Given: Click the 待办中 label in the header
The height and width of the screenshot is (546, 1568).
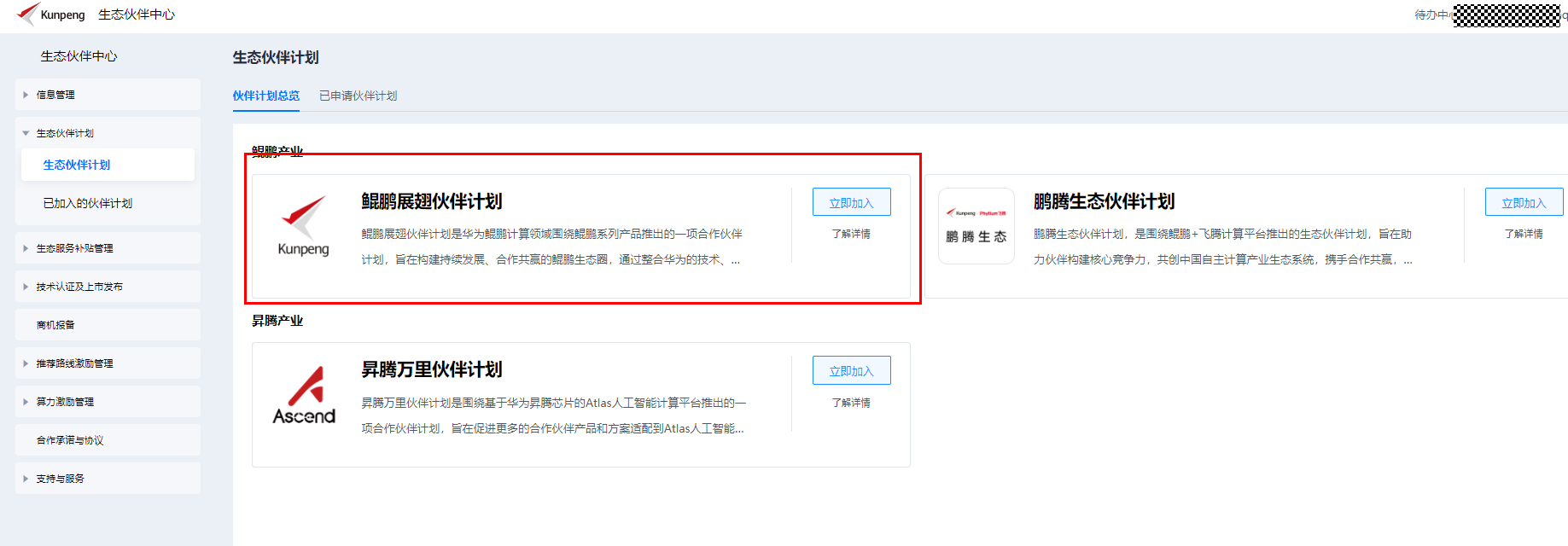Looking at the screenshot, I should [1432, 15].
